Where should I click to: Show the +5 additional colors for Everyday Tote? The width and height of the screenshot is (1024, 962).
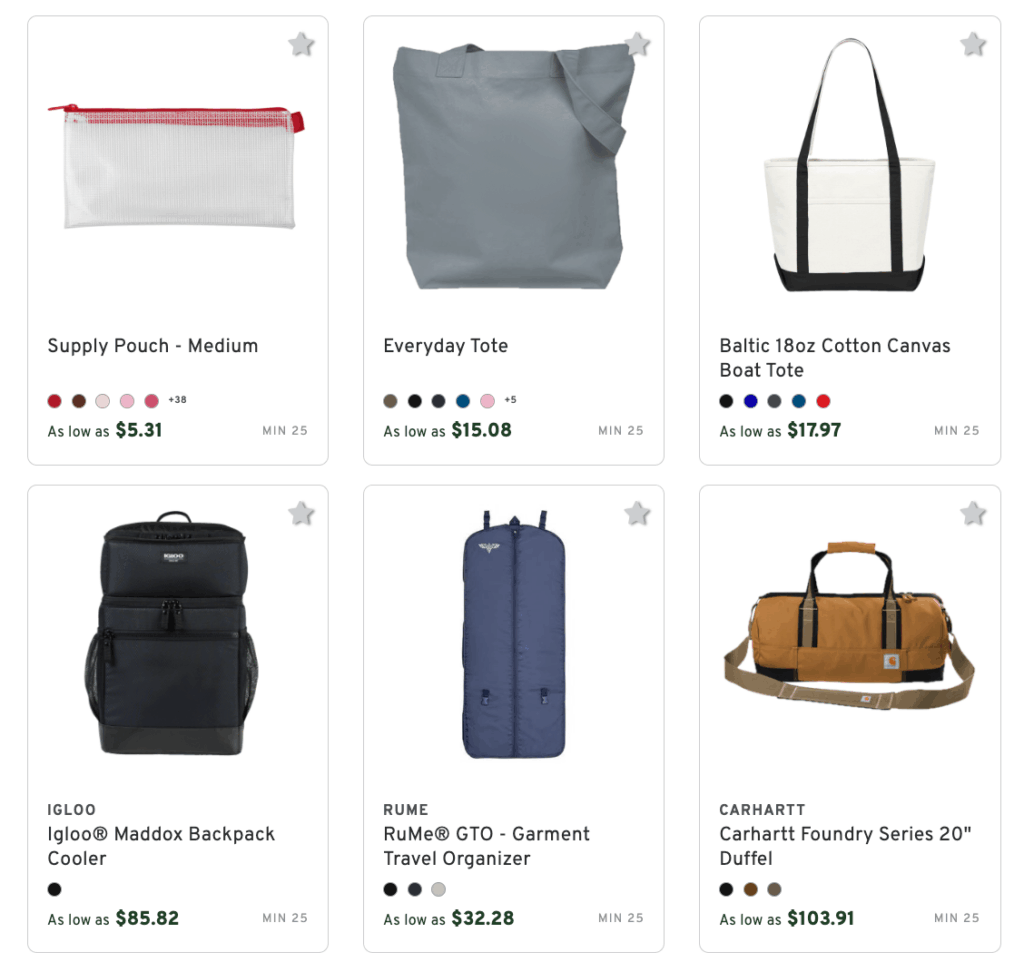[x=511, y=400]
